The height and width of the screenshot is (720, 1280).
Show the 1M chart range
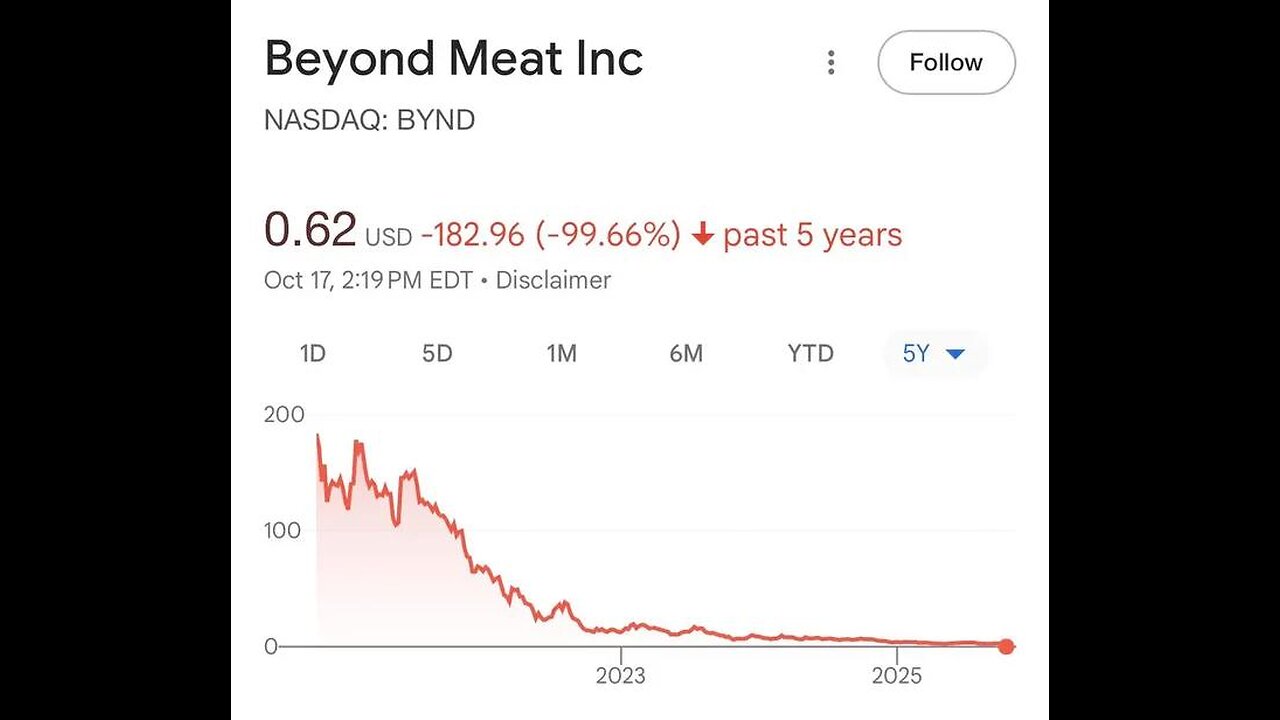click(x=561, y=353)
